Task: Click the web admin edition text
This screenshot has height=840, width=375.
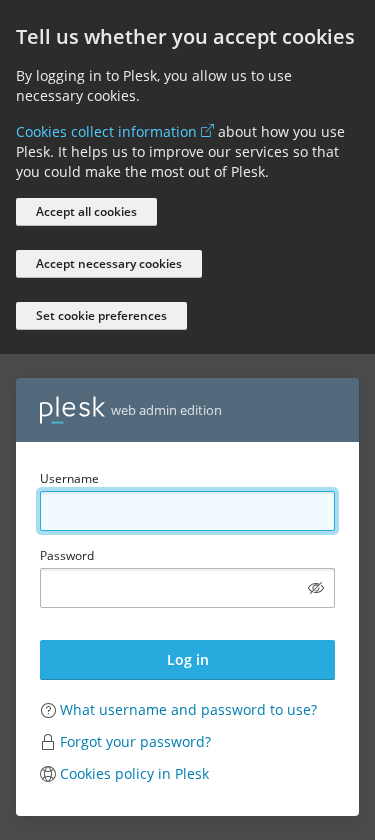Action: [166, 411]
